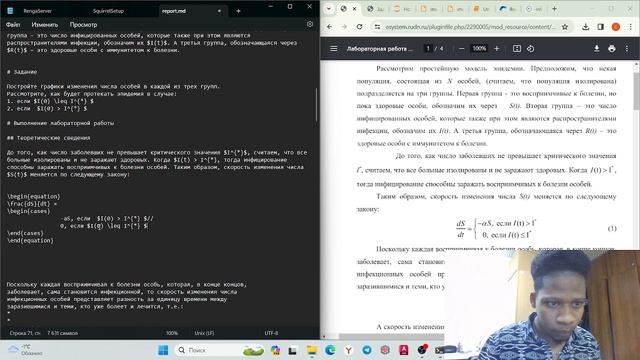Download the PDF file

[x=596, y=49]
